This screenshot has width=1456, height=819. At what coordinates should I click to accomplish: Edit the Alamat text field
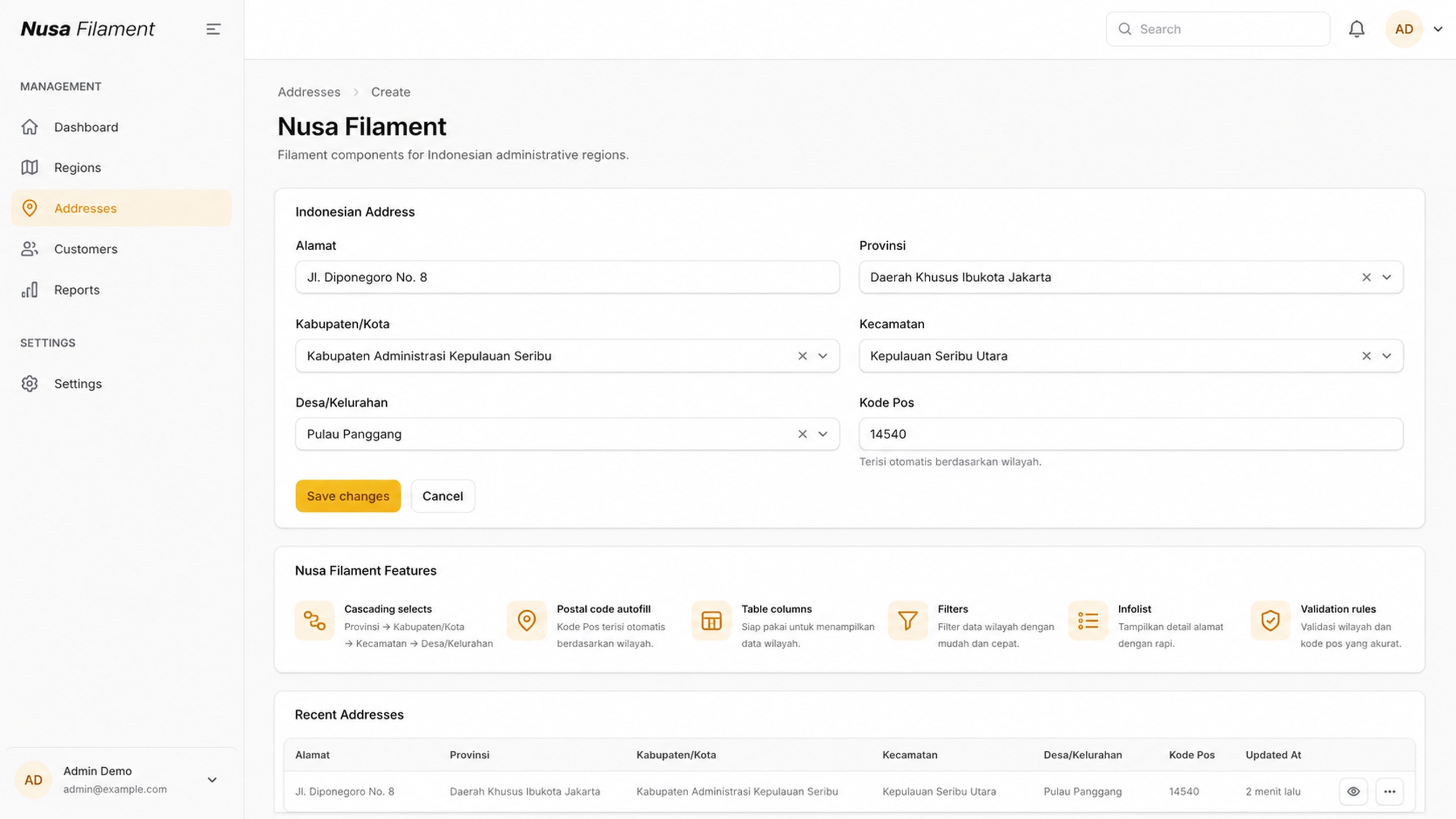pyautogui.click(x=567, y=277)
